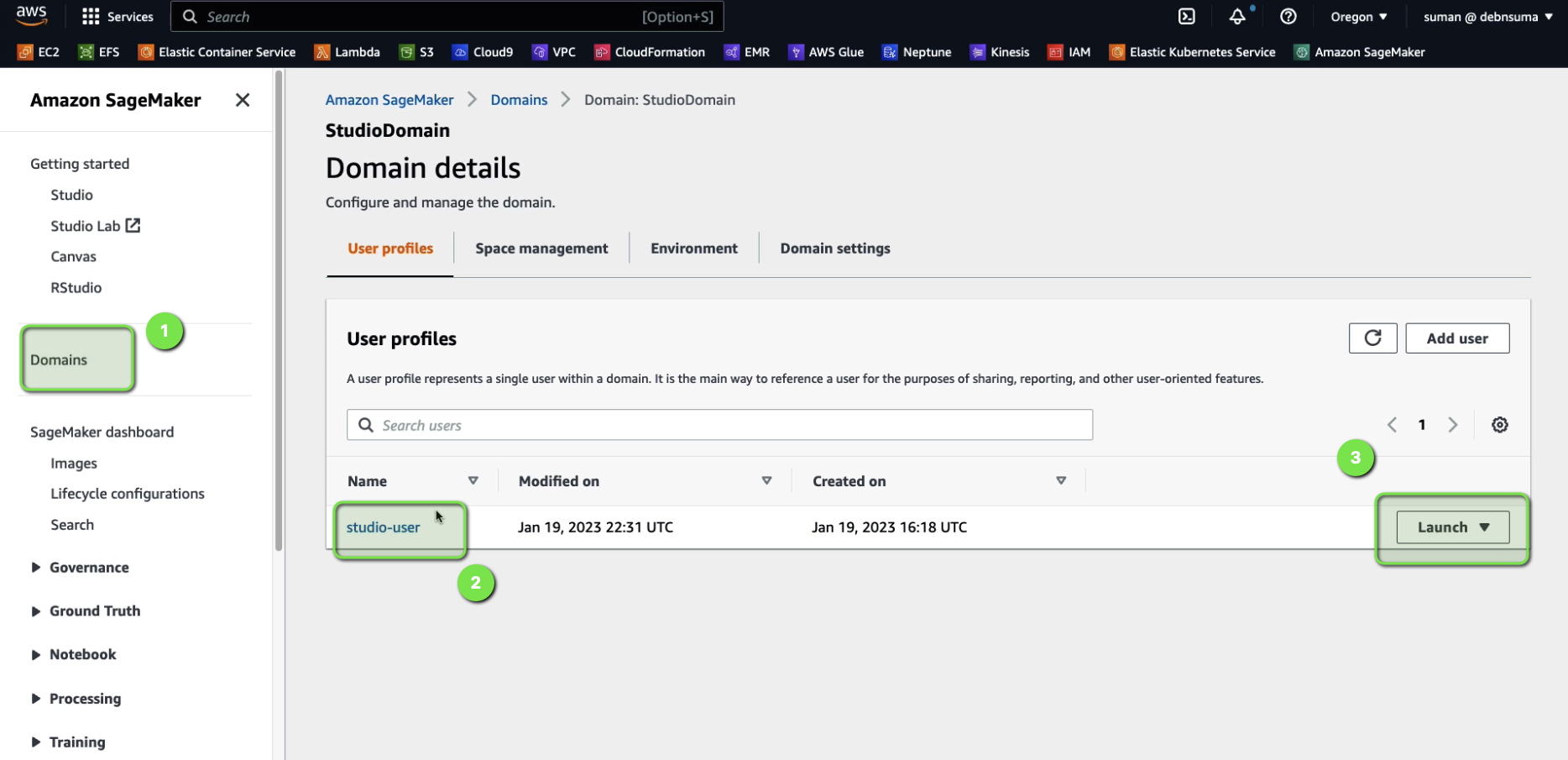Open AWS Glue shortcut
The image size is (1568, 760).
click(x=826, y=52)
